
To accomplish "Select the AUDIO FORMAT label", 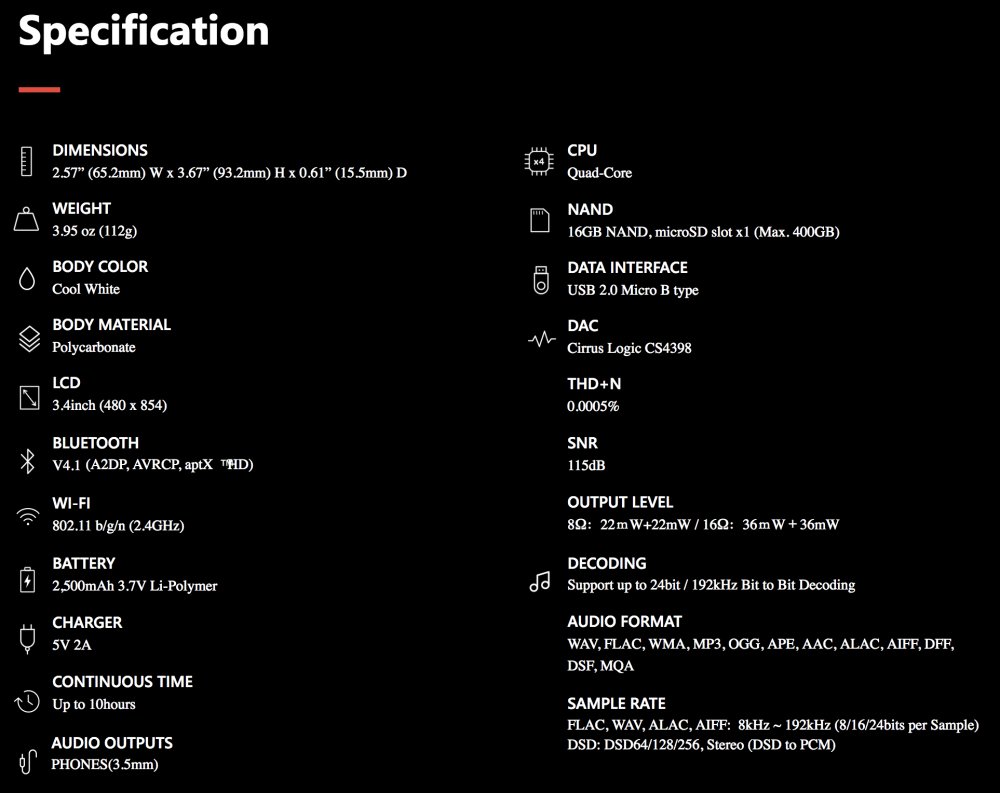I will coord(624,621).
